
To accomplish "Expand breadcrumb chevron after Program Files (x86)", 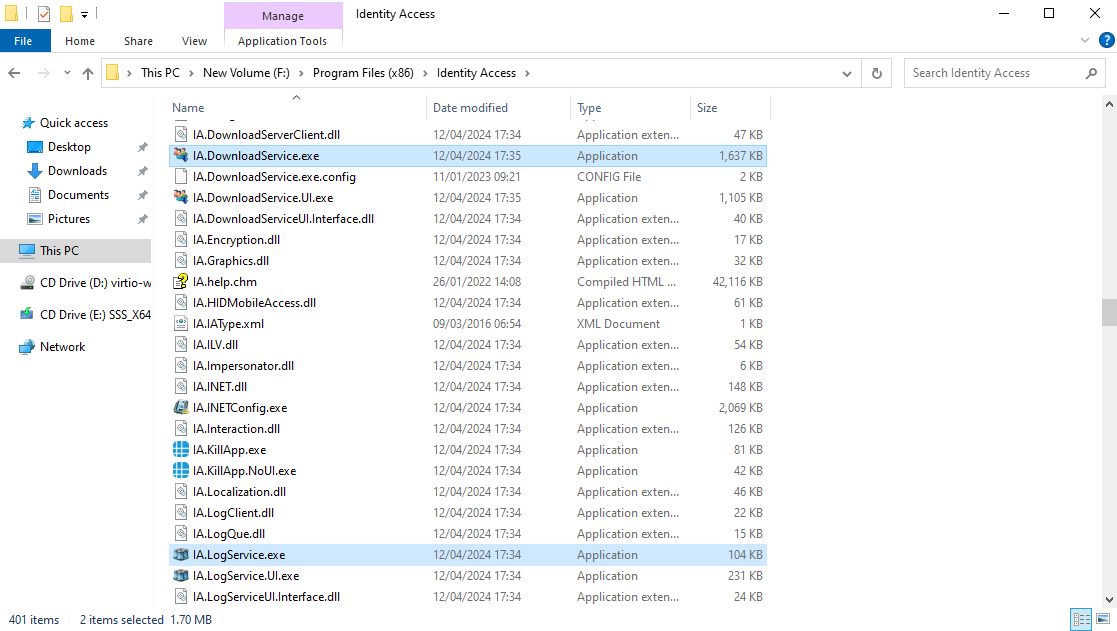I will (x=425, y=73).
